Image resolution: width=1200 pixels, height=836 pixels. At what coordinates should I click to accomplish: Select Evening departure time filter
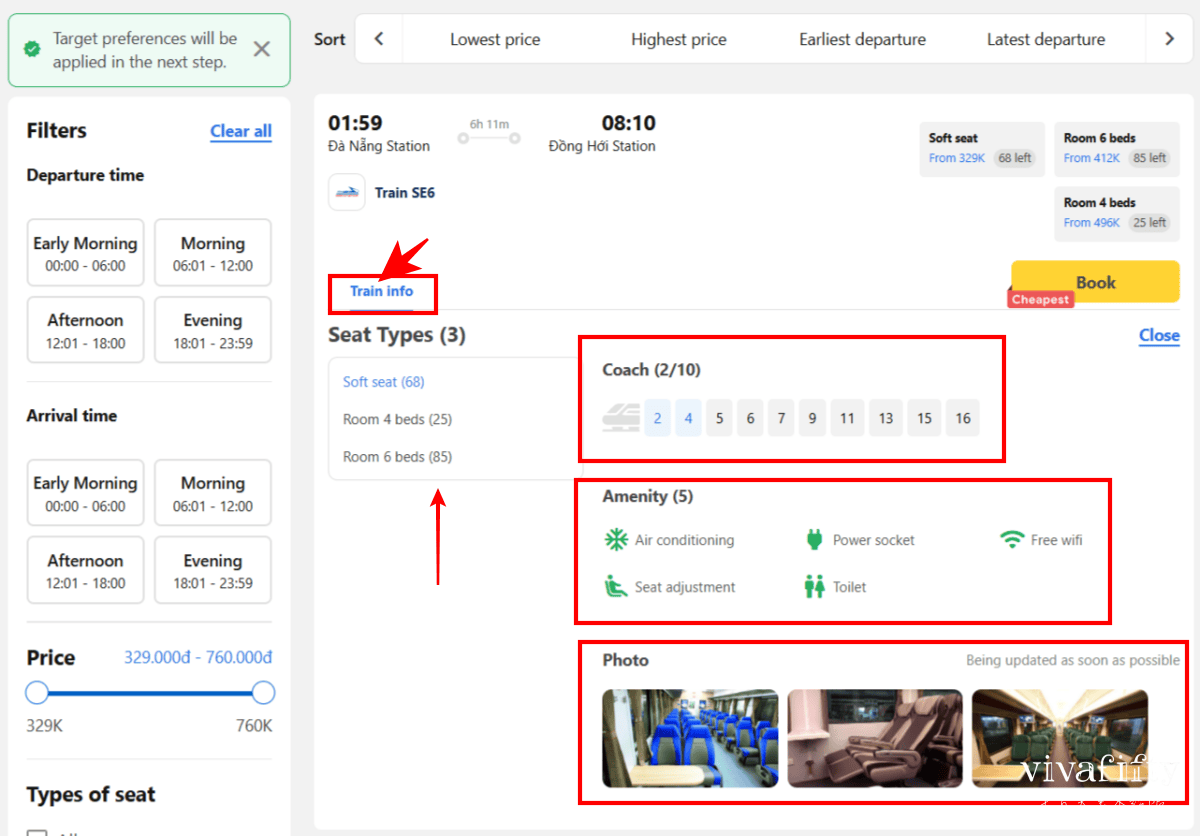213,330
